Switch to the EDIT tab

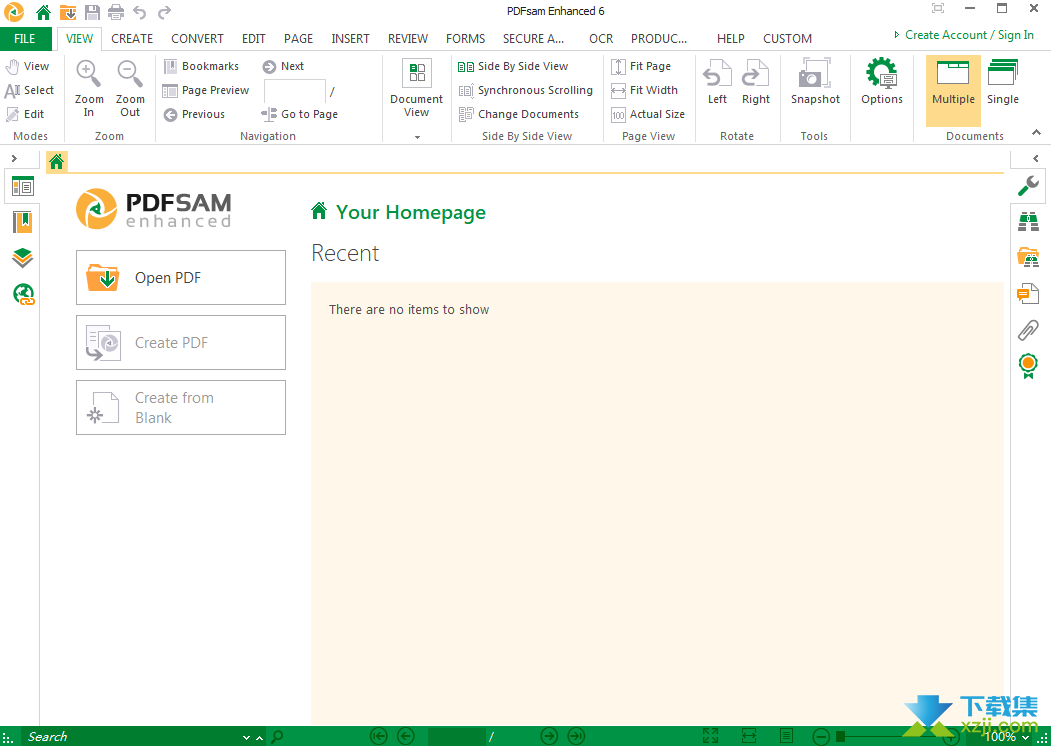coord(253,39)
